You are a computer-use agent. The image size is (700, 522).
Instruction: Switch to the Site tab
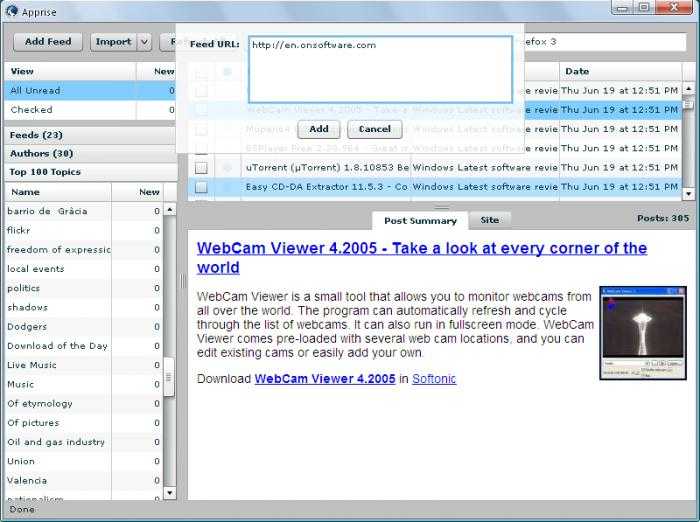pos(490,220)
